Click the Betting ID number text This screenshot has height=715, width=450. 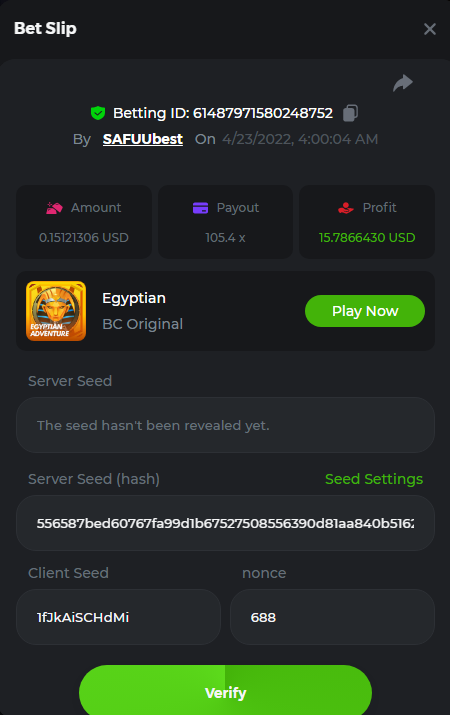(263, 113)
